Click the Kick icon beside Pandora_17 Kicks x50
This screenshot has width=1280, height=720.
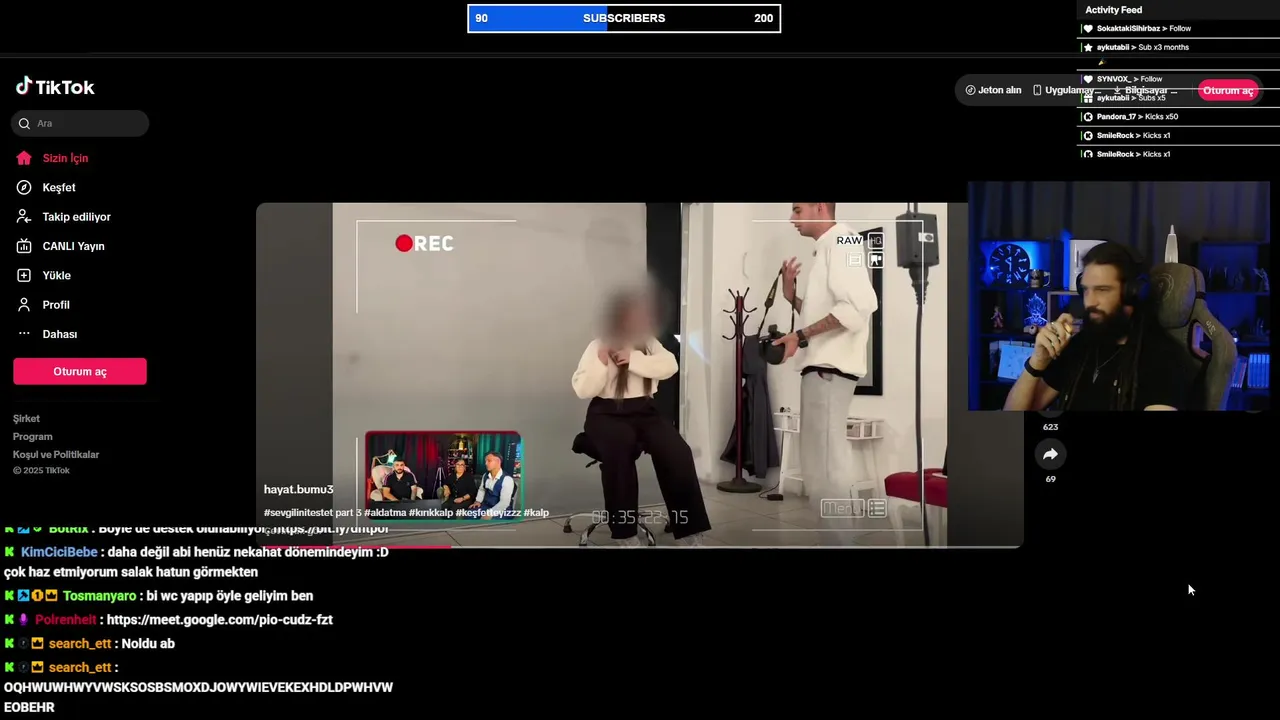click(x=1088, y=117)
